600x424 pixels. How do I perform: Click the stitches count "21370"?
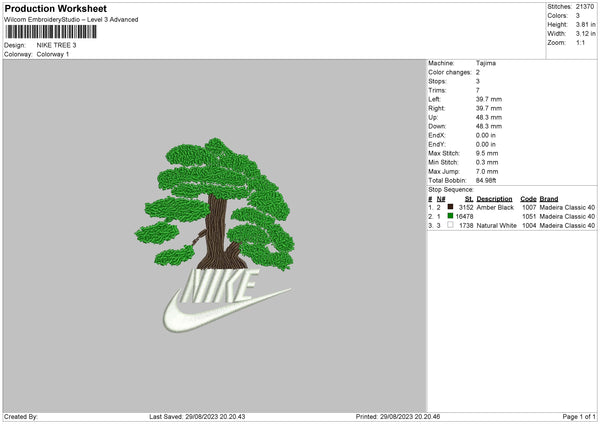click(585, 7)
